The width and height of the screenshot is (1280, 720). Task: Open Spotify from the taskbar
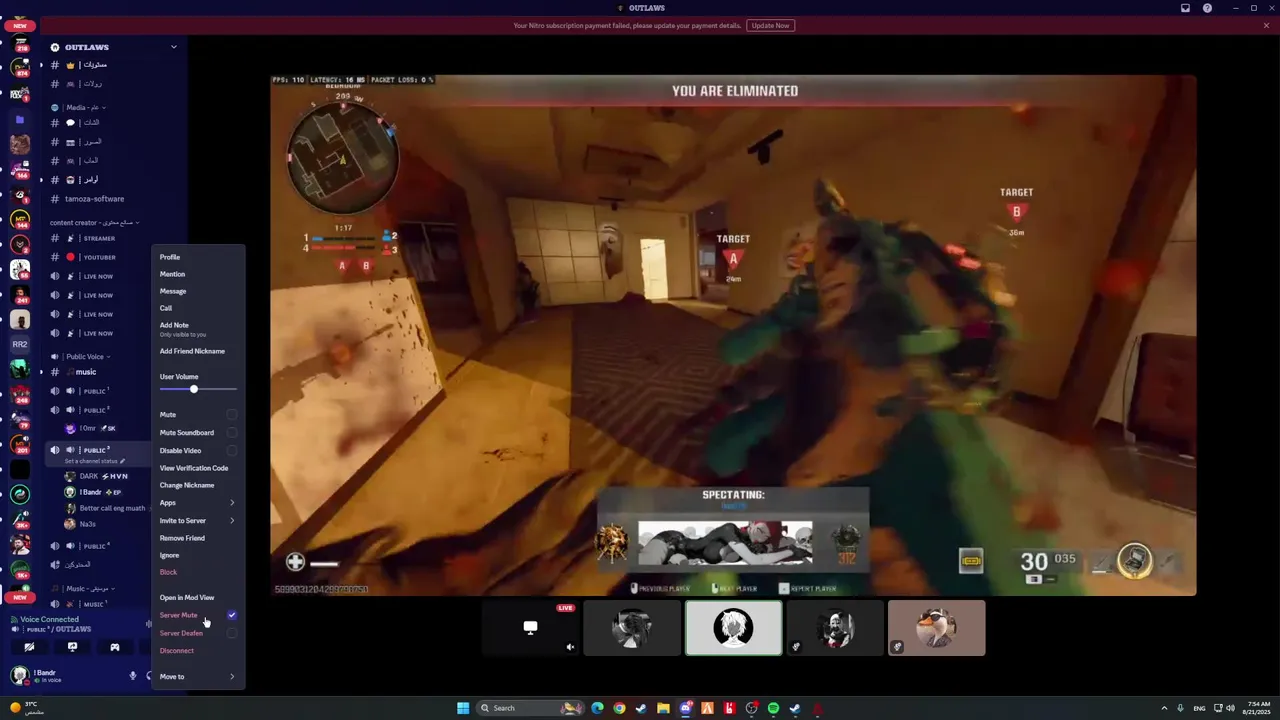773,708
